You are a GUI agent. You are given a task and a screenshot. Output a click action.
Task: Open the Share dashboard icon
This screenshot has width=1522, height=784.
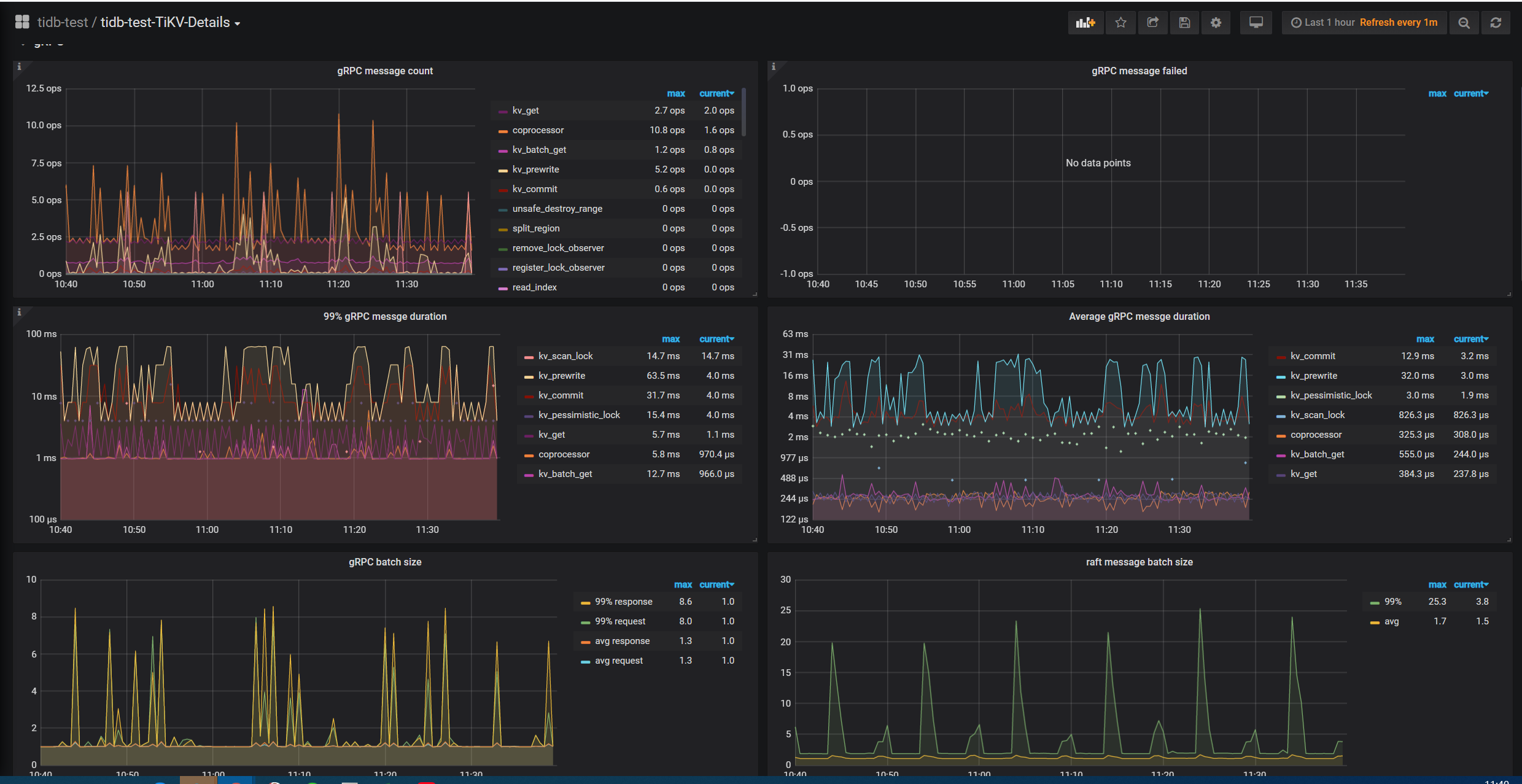click(1152, 23)
